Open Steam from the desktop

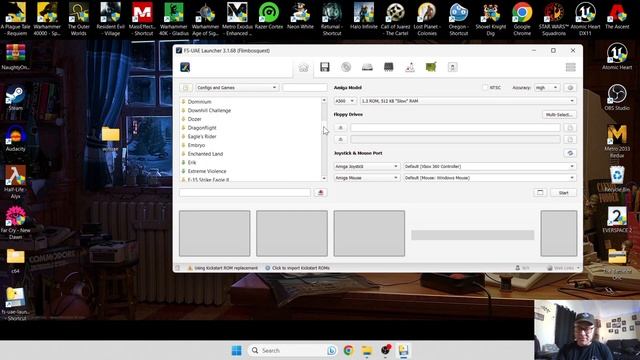(x=15, y=97)
